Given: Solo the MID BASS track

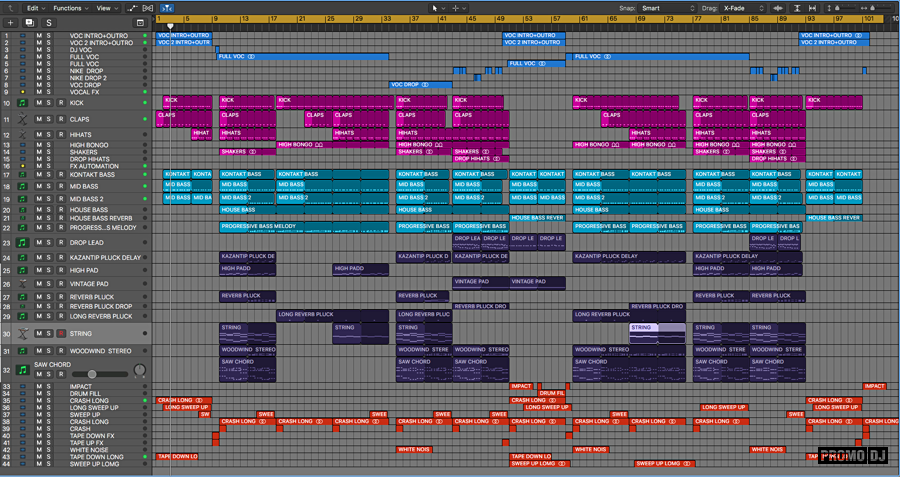Looking at the screenshot, I should [49, 186].
